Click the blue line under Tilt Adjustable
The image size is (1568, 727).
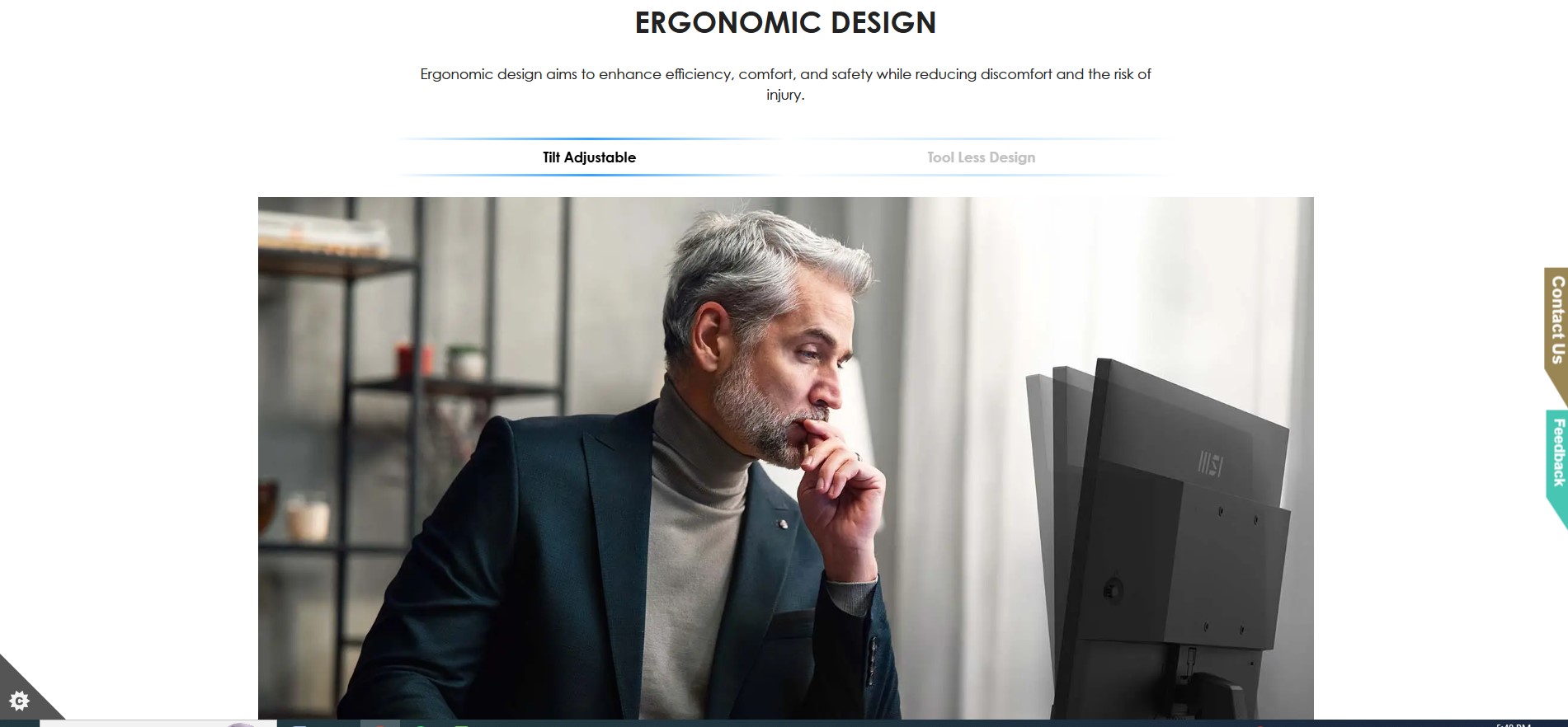[589, 175]
